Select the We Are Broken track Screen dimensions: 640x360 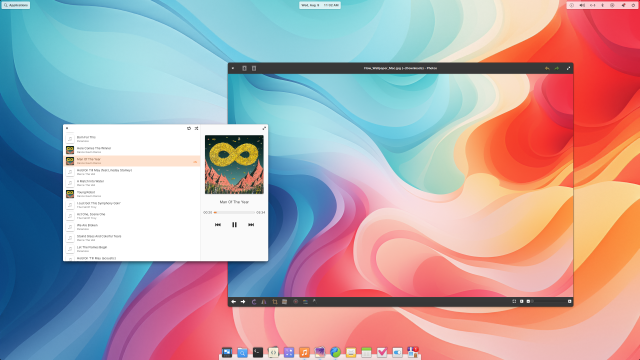[132, 227]
